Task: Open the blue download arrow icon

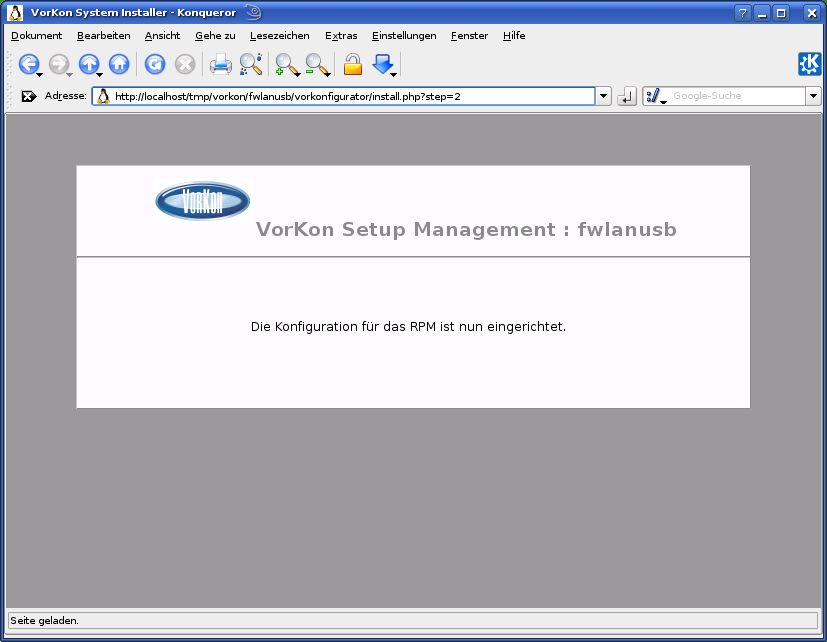Action: point(383,64)
